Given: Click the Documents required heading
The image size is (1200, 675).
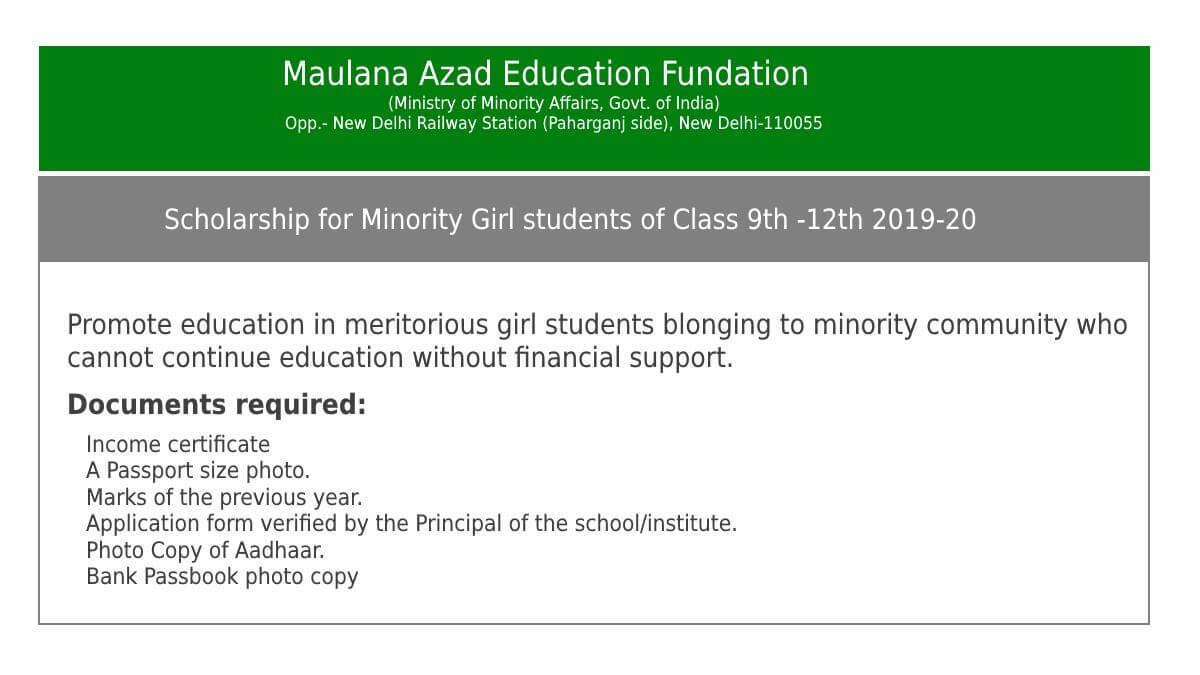Looking at the screenshot, I should click(216, 405).
